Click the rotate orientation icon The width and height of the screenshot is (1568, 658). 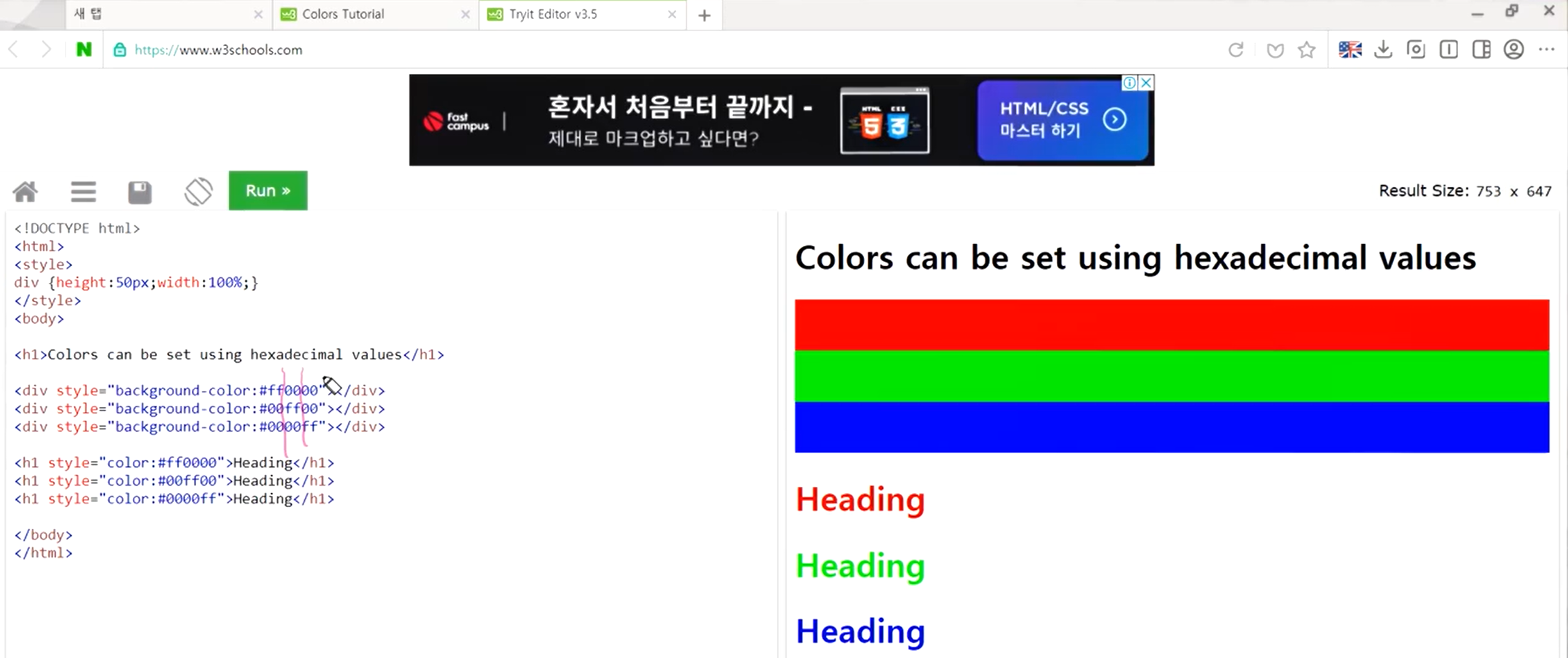[198, 192]
